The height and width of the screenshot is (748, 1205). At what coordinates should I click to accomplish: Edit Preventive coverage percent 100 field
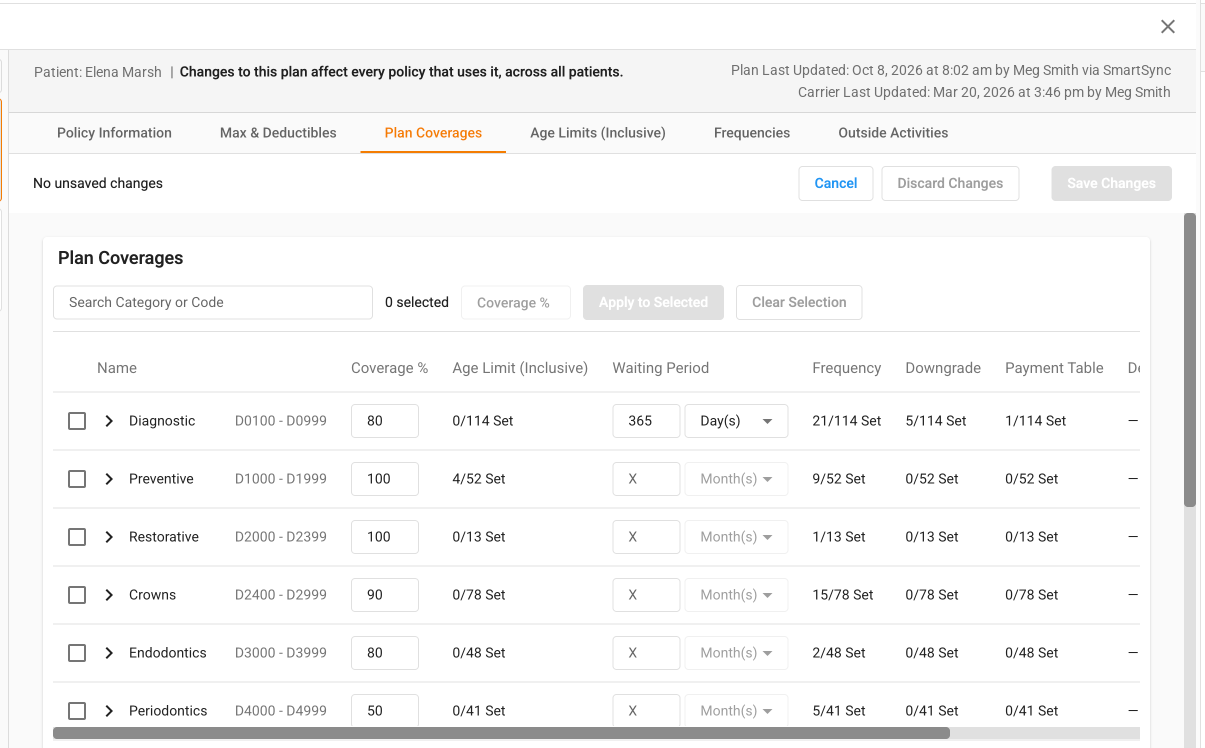[x=385, y=479]
